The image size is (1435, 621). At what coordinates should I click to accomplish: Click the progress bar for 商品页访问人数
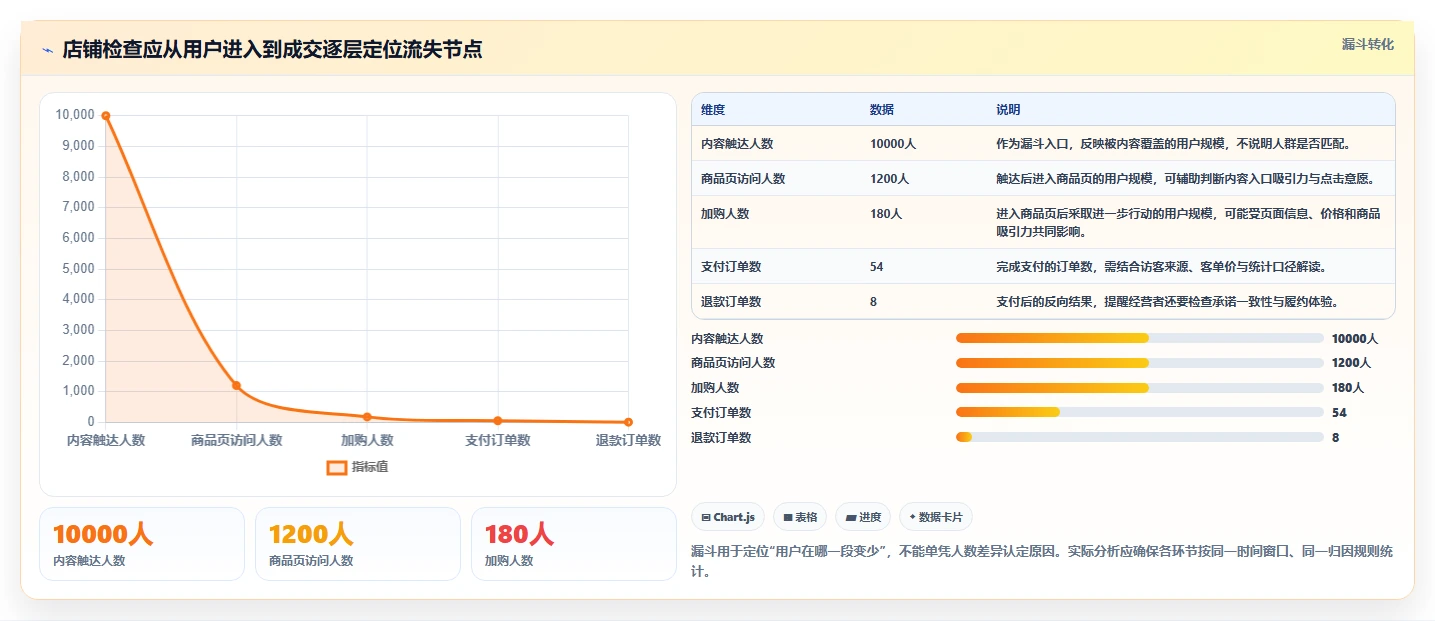(1140, 363)
